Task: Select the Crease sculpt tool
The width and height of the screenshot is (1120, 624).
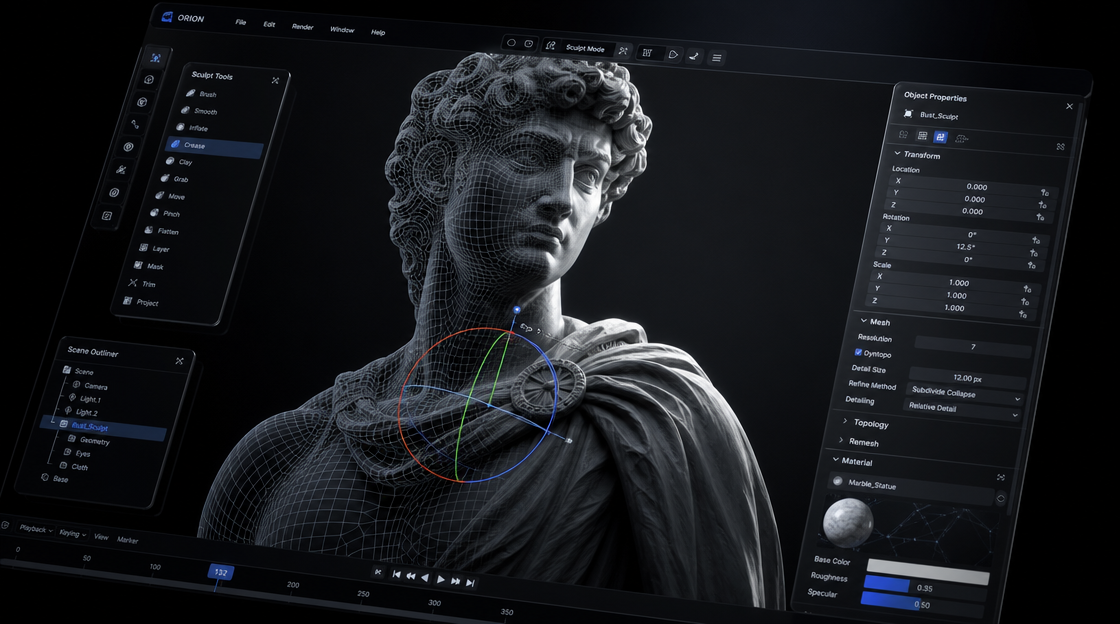Action: tap(214, 146)
